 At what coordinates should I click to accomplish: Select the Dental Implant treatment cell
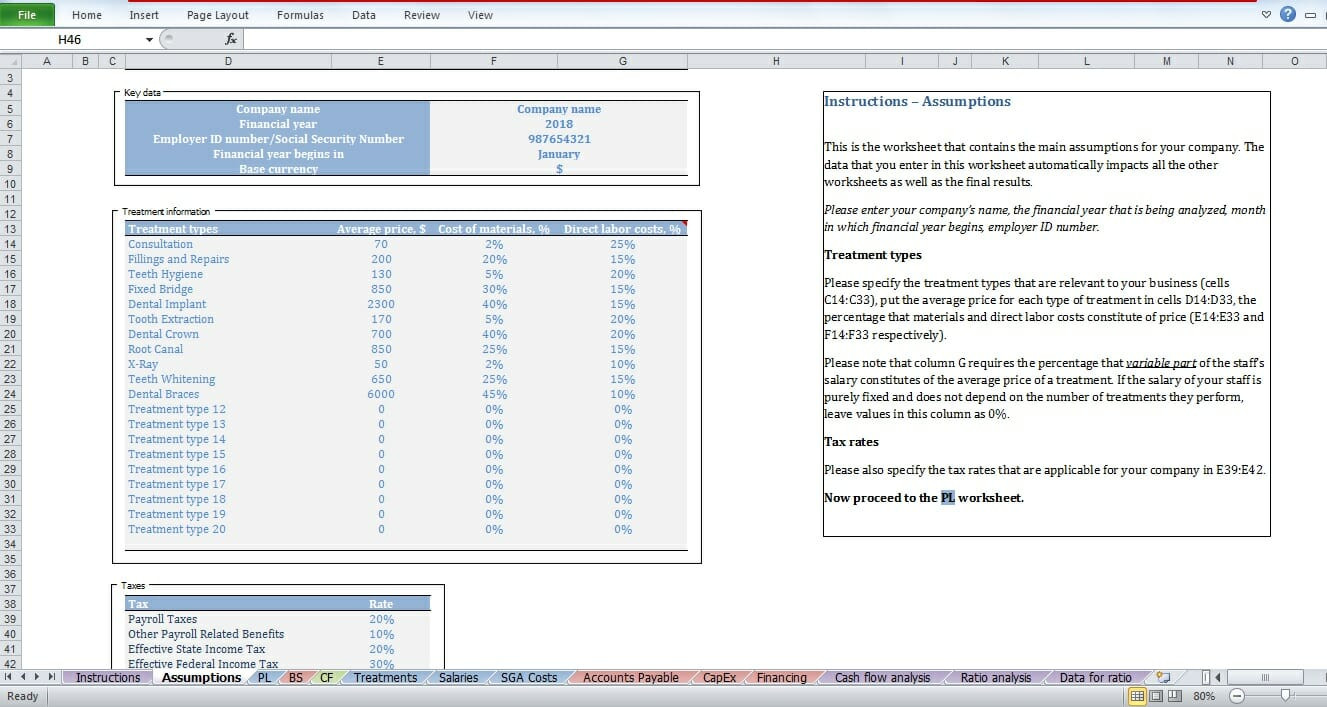(228, 304)
